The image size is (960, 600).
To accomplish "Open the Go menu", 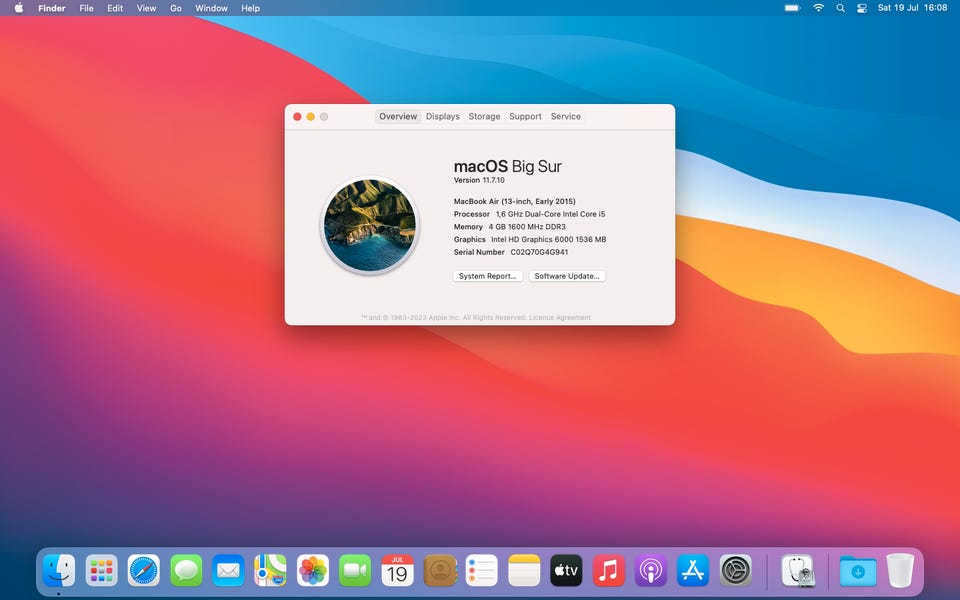I will [x=176, y=8].
